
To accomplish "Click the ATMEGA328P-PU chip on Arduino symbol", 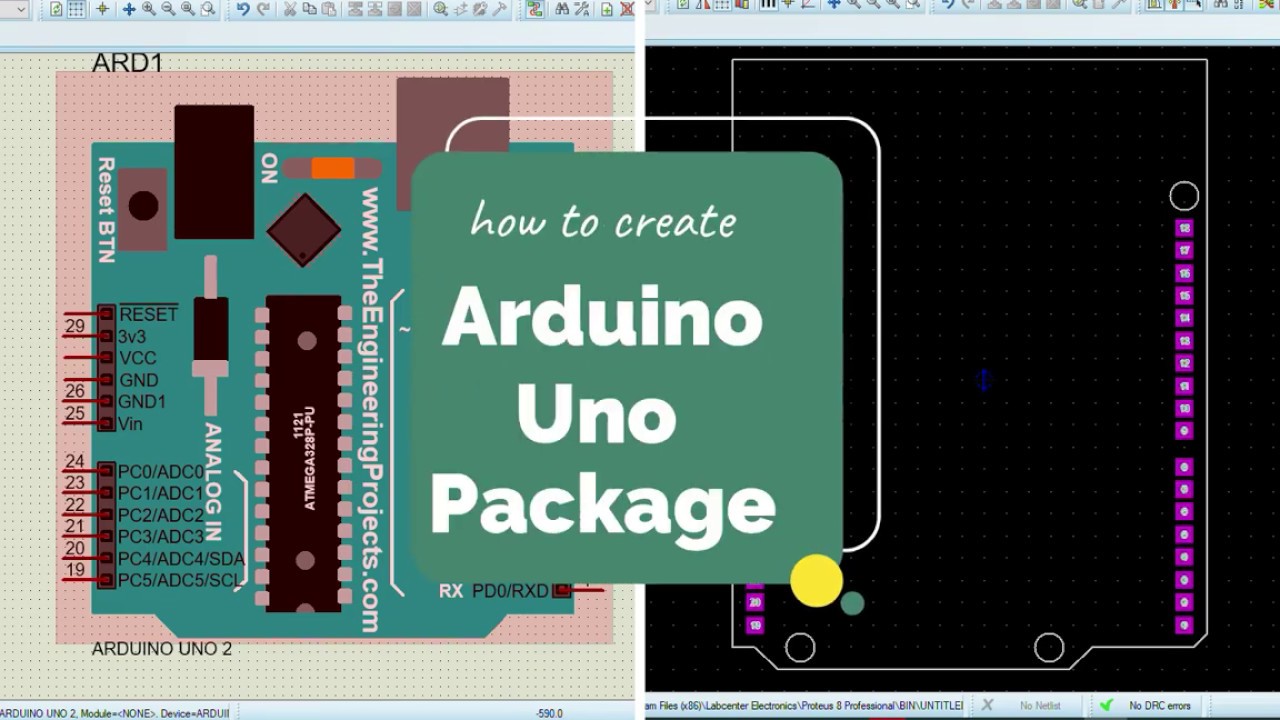I will point(303,453).
